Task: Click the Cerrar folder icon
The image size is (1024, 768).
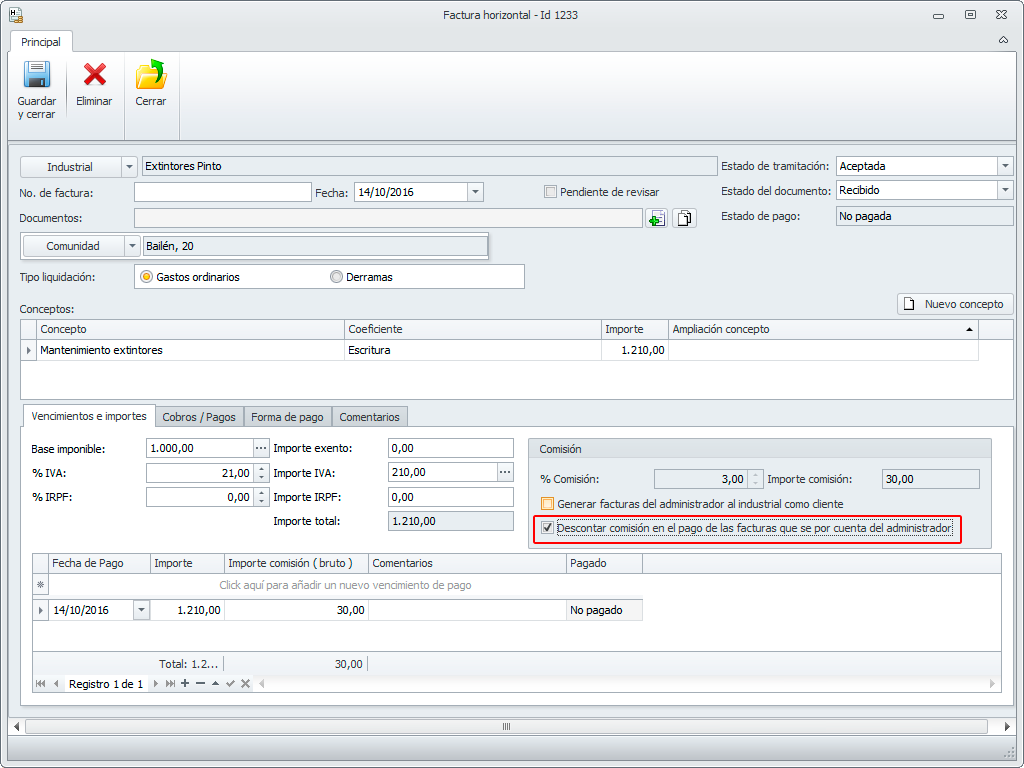Action: 151,76
